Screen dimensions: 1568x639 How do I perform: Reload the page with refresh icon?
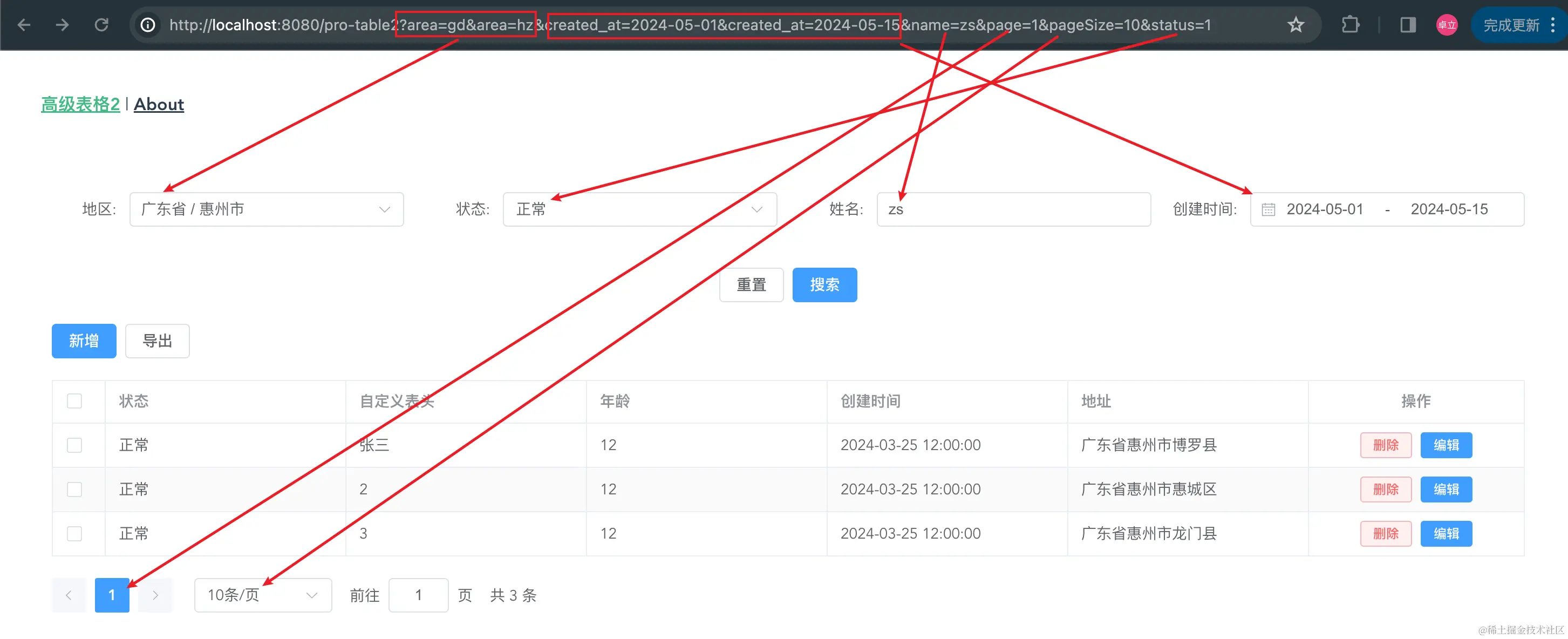tap(101, 25)
